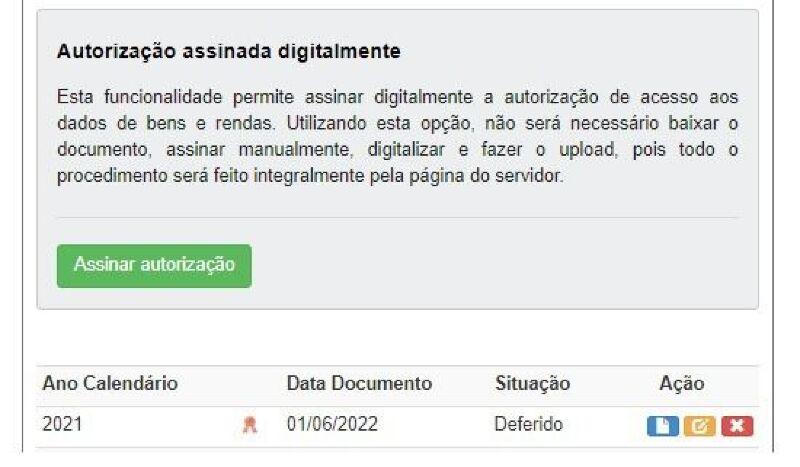Click the 2021 year cell
This screenshot has height=467, width=800.
point(62,424)
